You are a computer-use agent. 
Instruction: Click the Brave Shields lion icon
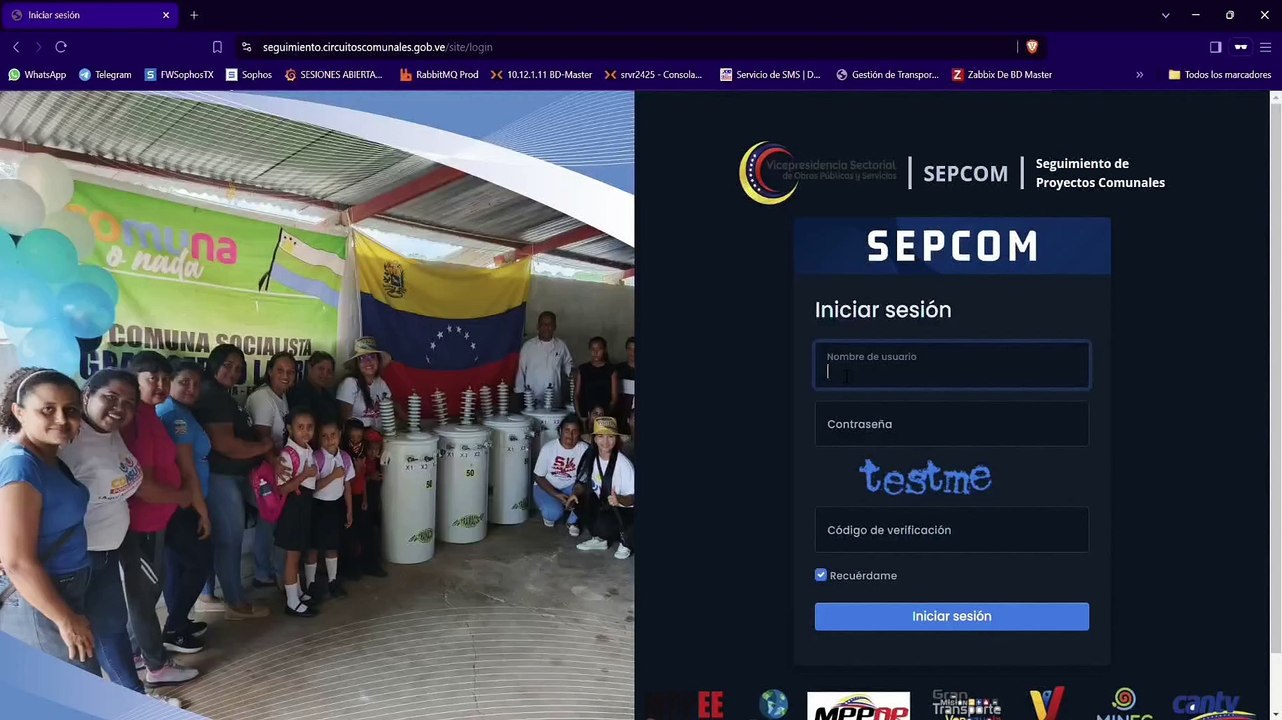1032,47
